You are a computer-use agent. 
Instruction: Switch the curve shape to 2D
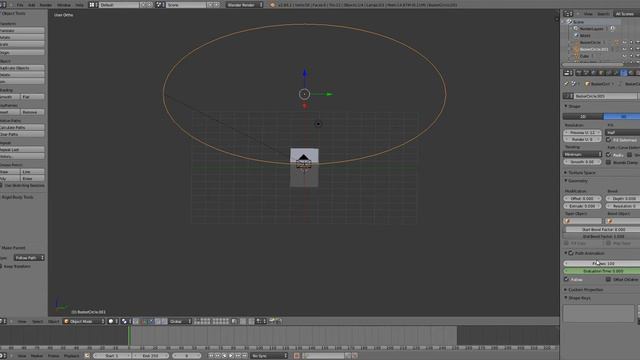pyautogui.click(x=583, y=116)
